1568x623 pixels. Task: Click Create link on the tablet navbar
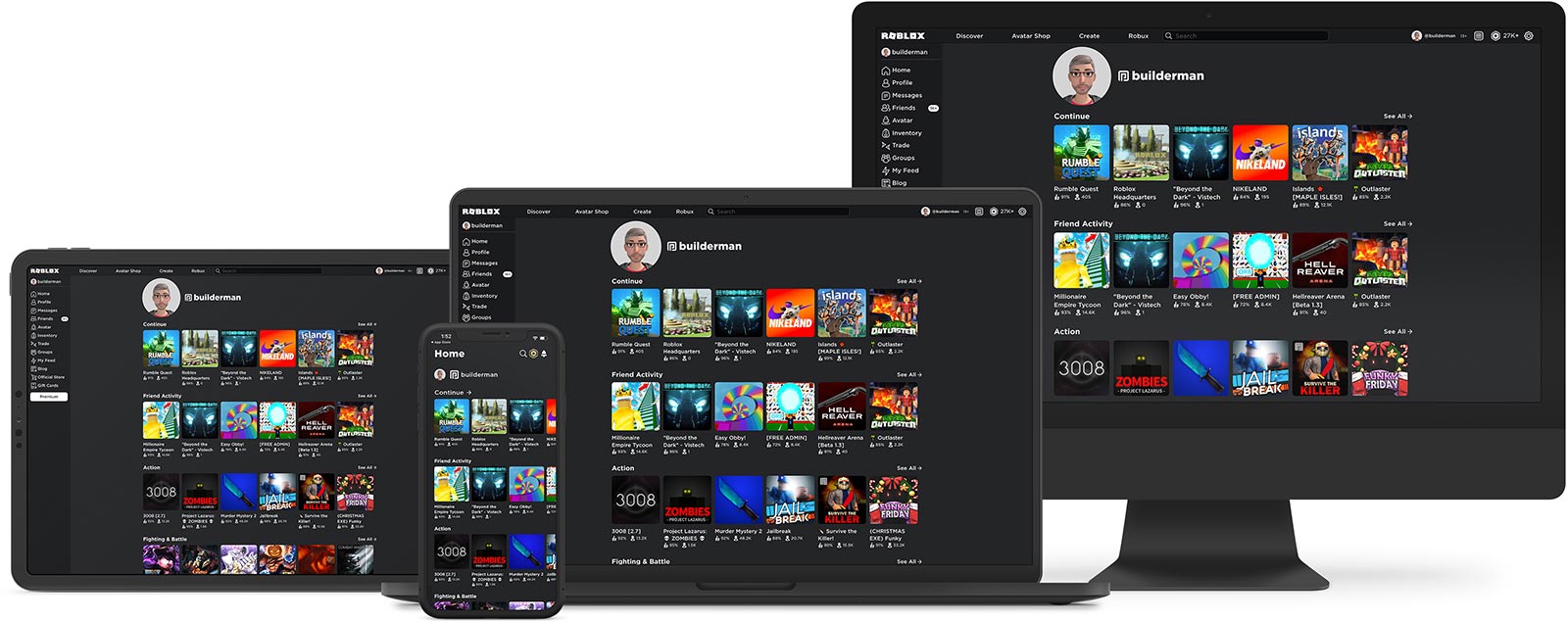pos(166,271)
